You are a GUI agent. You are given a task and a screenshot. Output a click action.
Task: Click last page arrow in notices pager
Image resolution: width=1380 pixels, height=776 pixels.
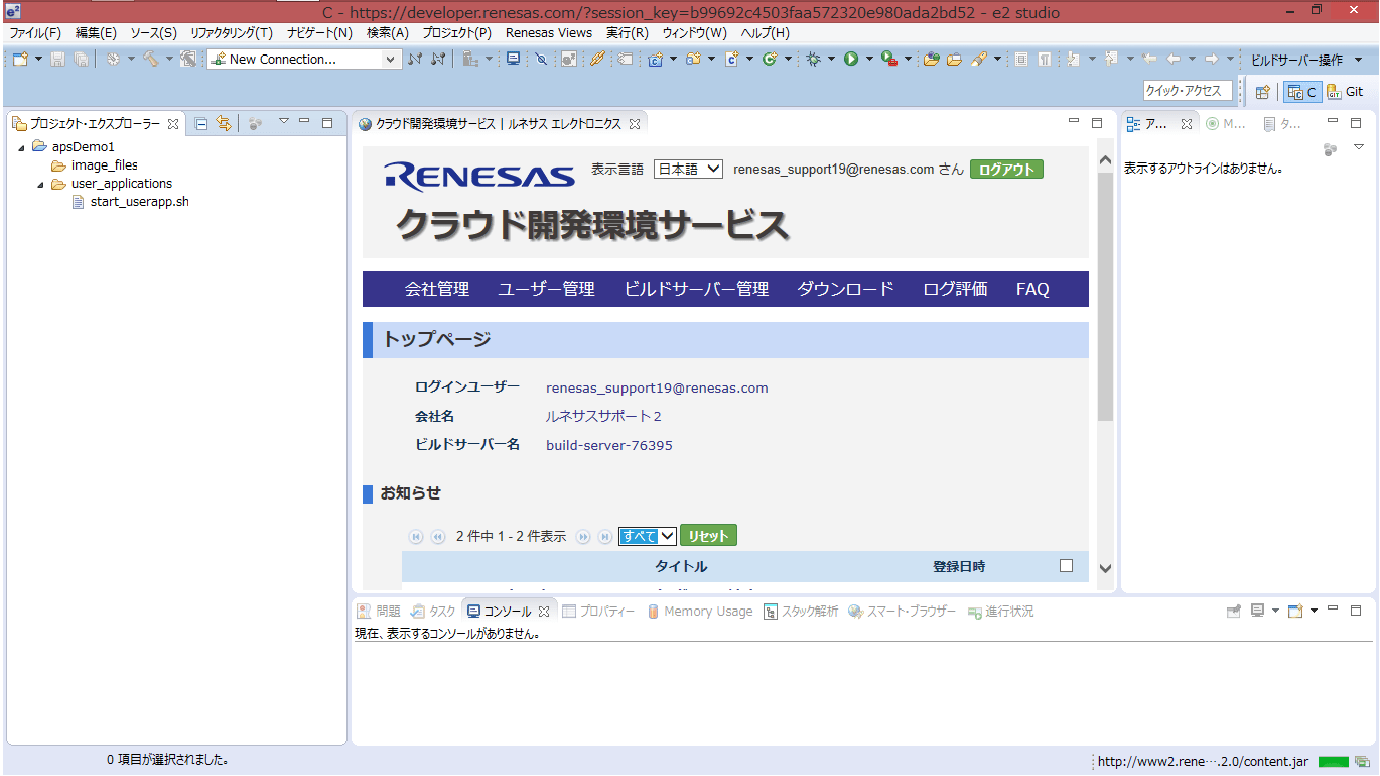(604, 537)
